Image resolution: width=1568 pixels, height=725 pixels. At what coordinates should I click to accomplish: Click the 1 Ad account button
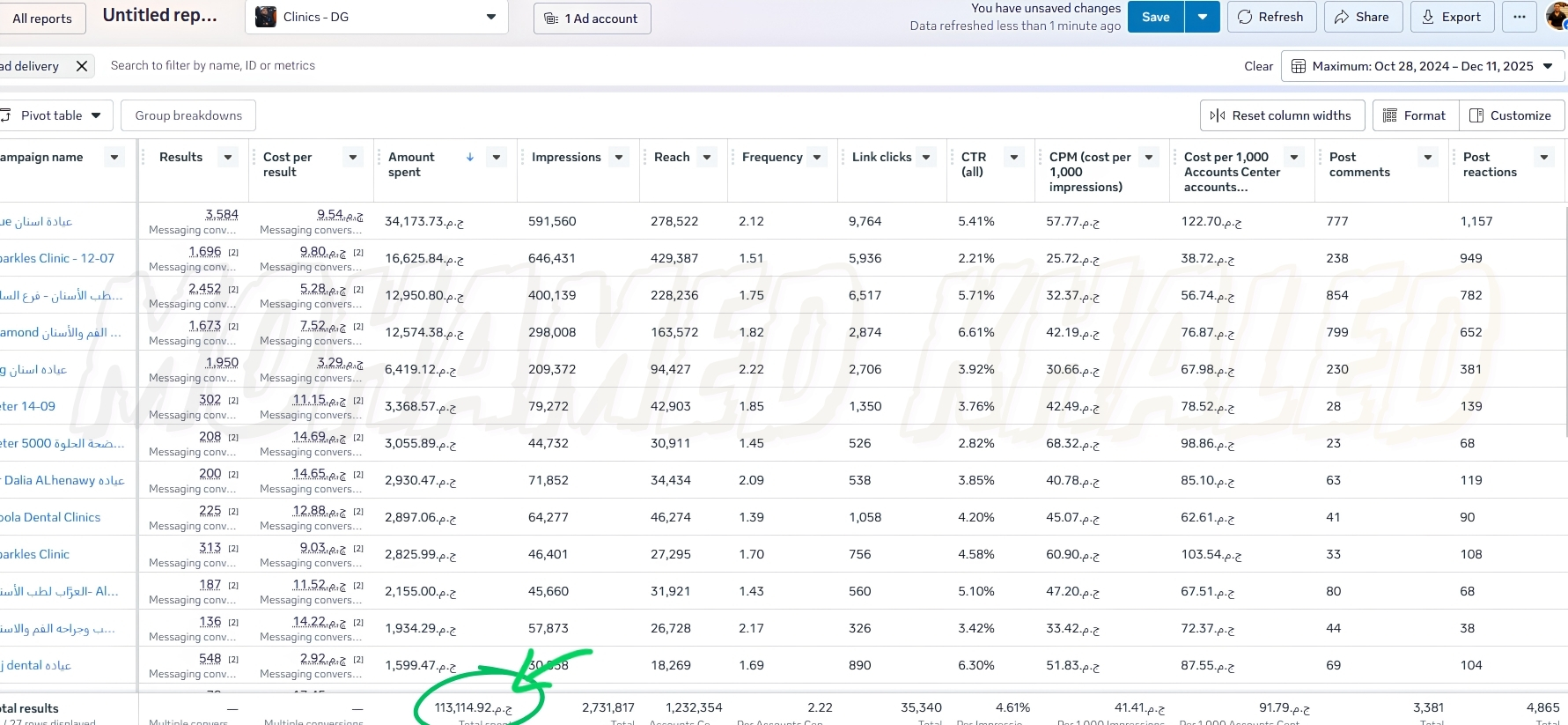592,18
